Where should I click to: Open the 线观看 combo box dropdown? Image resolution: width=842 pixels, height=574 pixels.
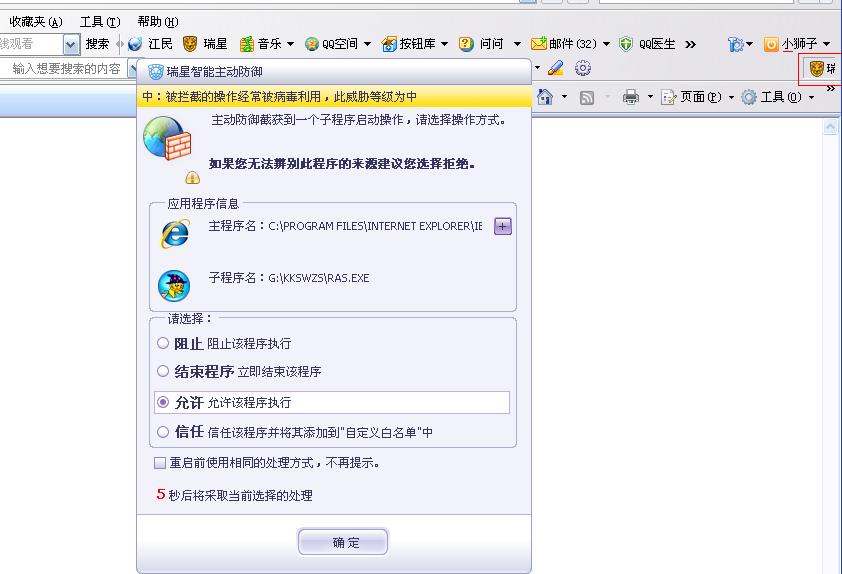click(x=71, y=45)
